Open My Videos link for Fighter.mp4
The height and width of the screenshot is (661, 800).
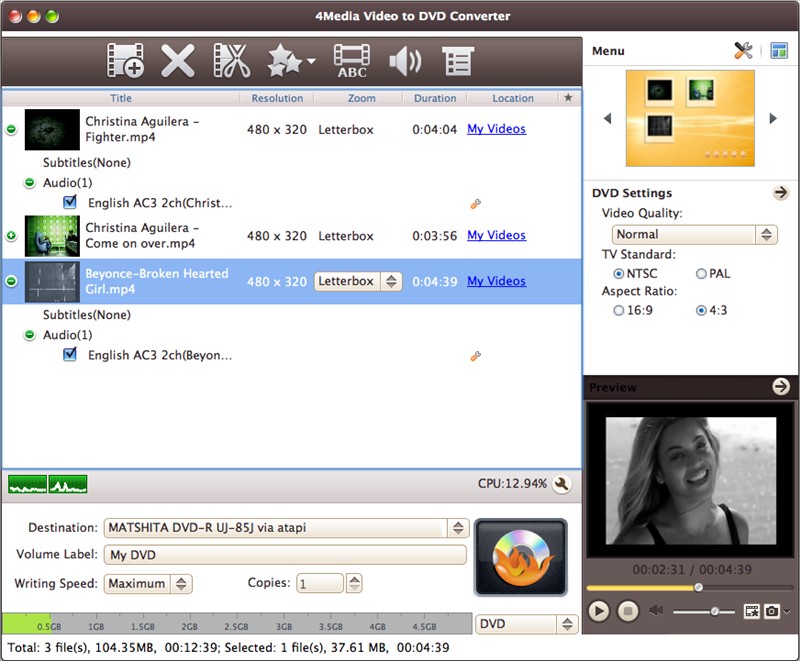point(496,129)
